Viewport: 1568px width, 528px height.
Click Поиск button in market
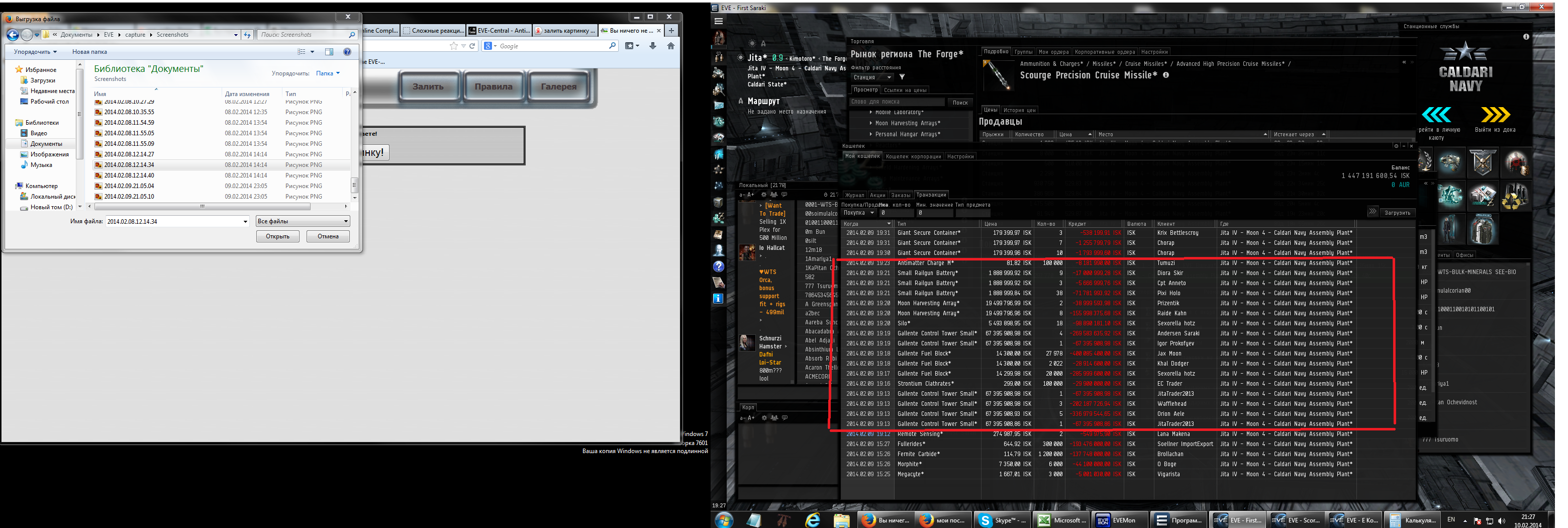(x=960, y=102)
